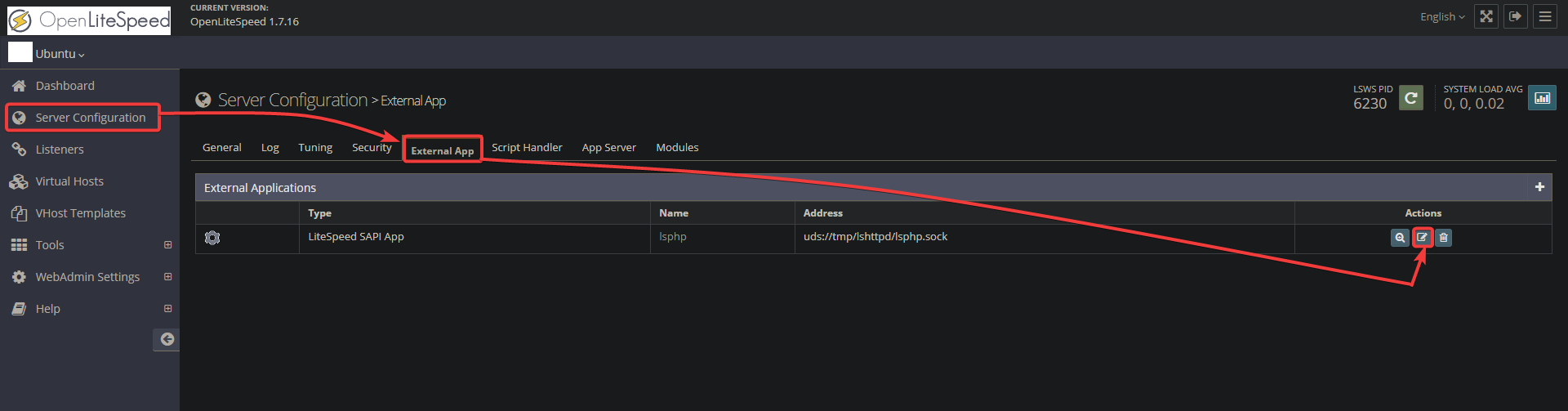Switch to the Script Handler tab
The image size is (1568, 411).
(527, 148)
